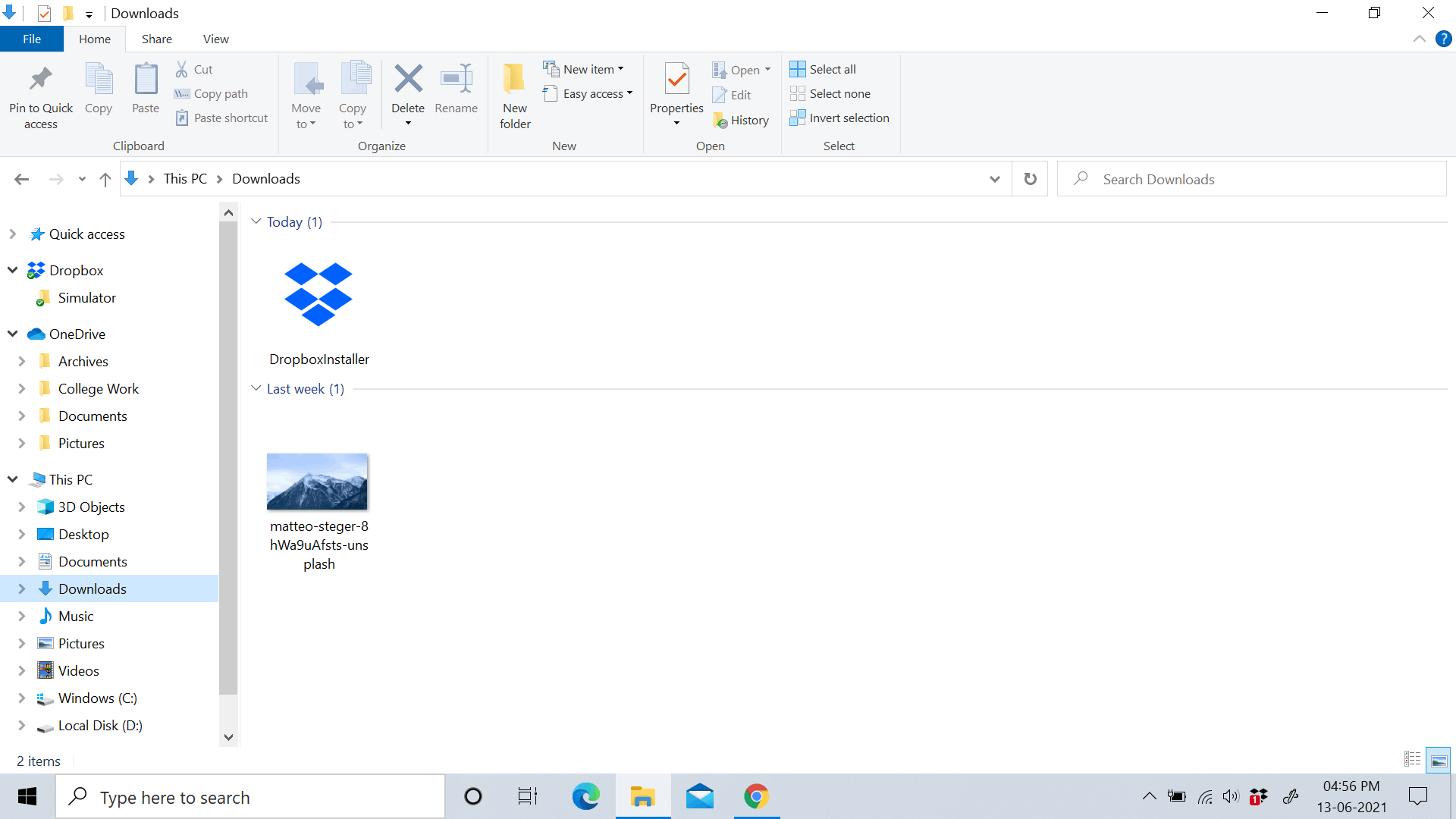The width and height of the screenshot is (1456, 819).
Task: Expand the address bar history dropdown
Action: click(994, 179)
